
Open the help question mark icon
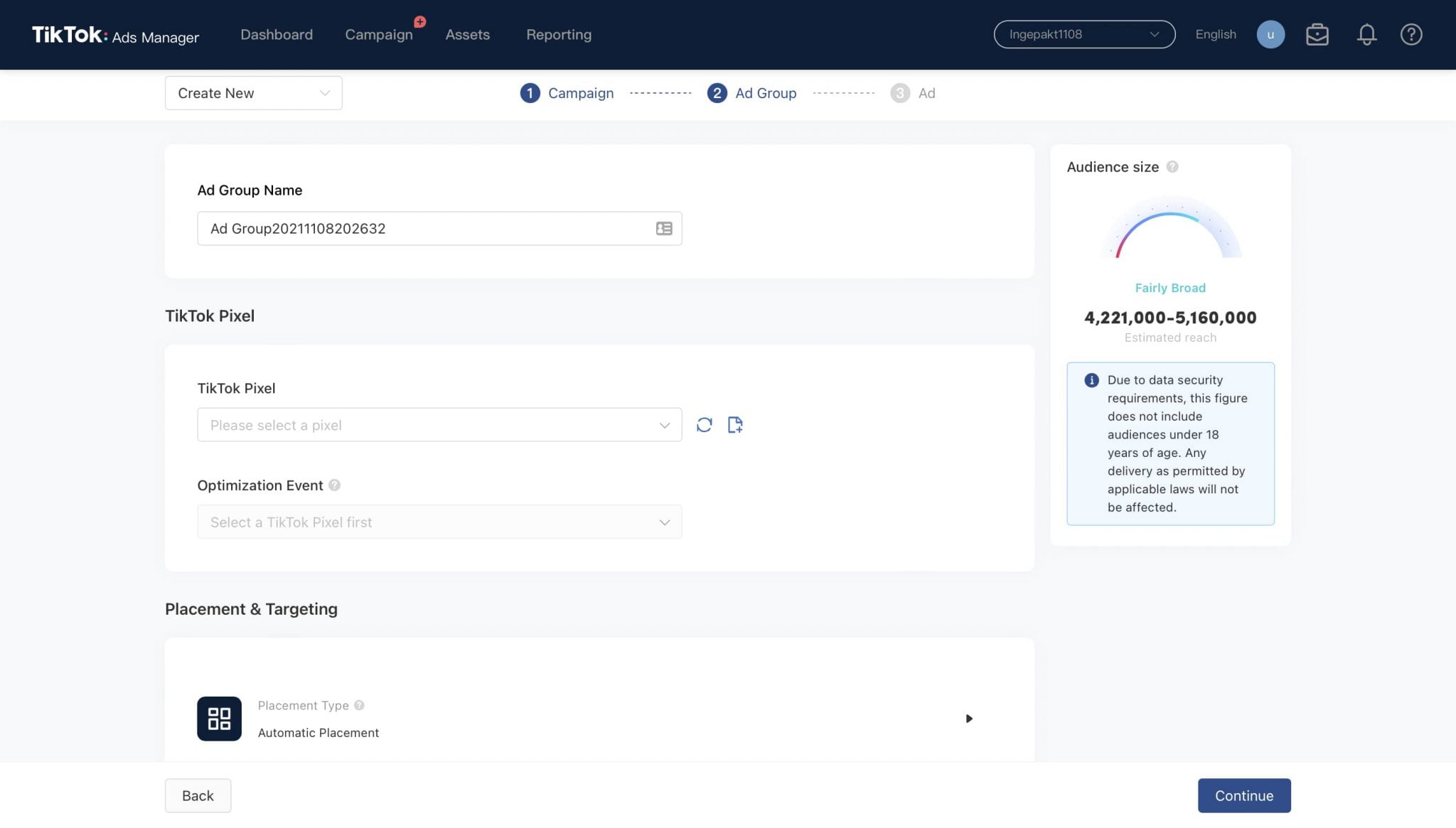[1410, 34]
